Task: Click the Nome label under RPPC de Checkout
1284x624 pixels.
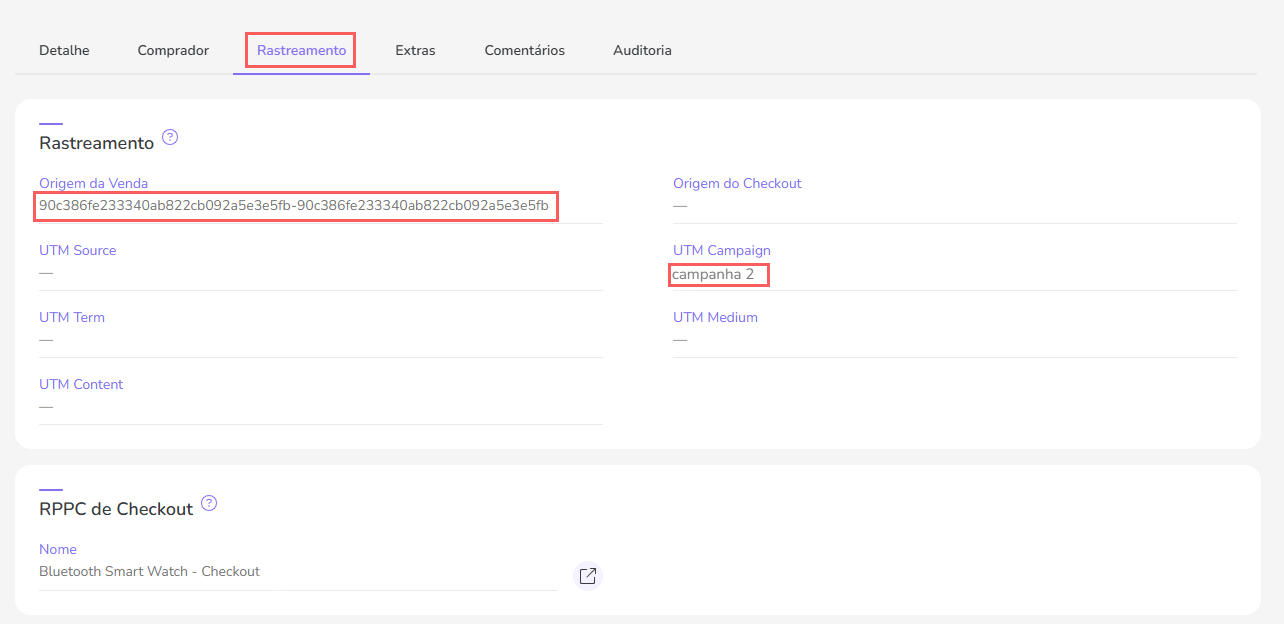Action: click(x=57, y=549)
